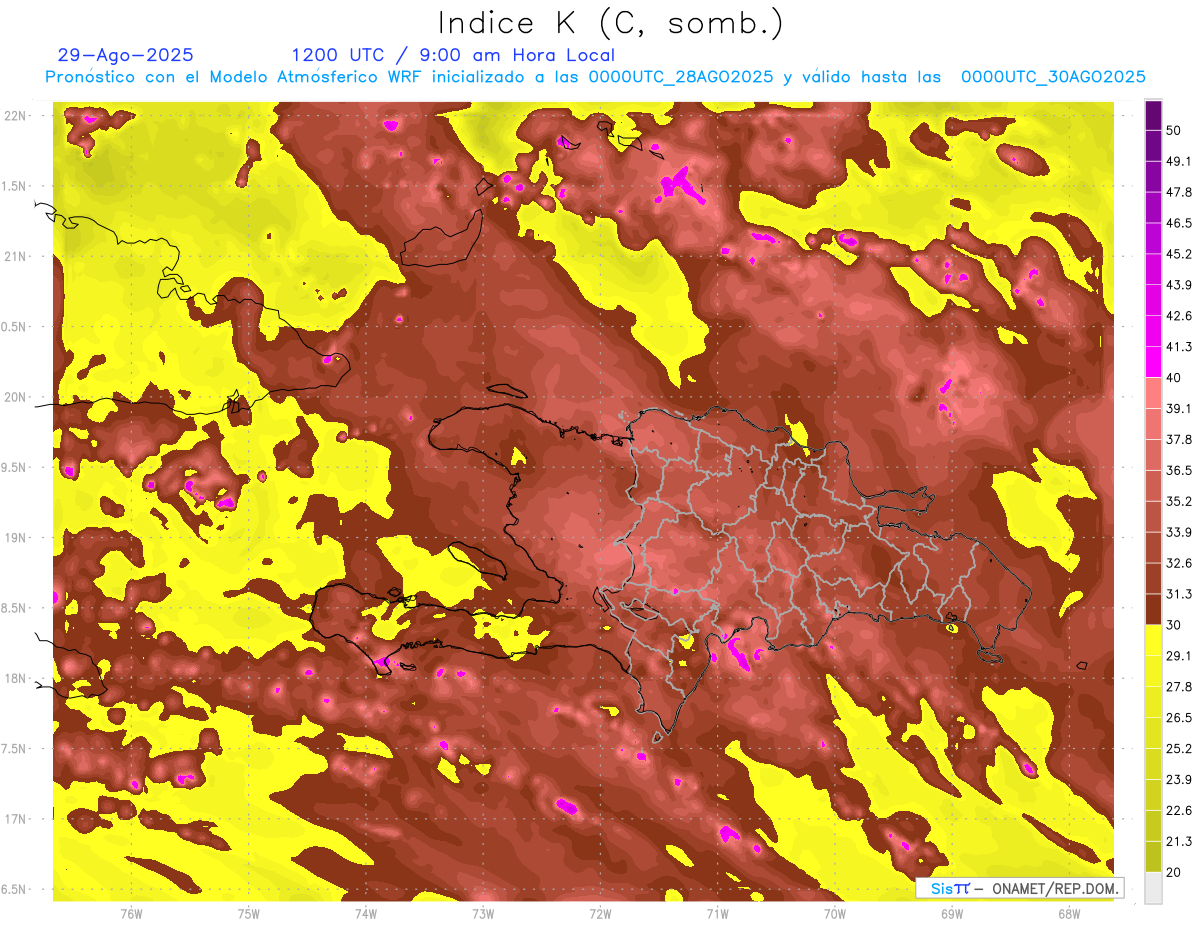Click the '72W' longitude label
Screen dimensions: 1200x927
(x=600, y=913)
